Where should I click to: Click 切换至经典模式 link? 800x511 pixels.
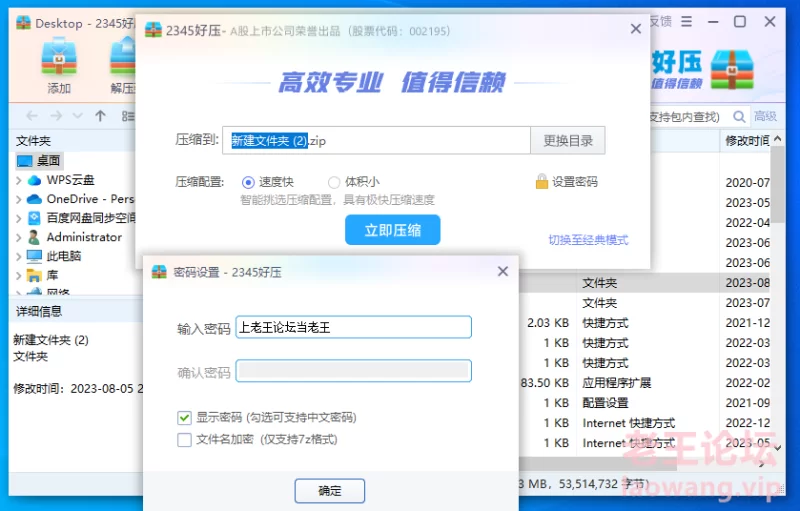tap(588, 240)
